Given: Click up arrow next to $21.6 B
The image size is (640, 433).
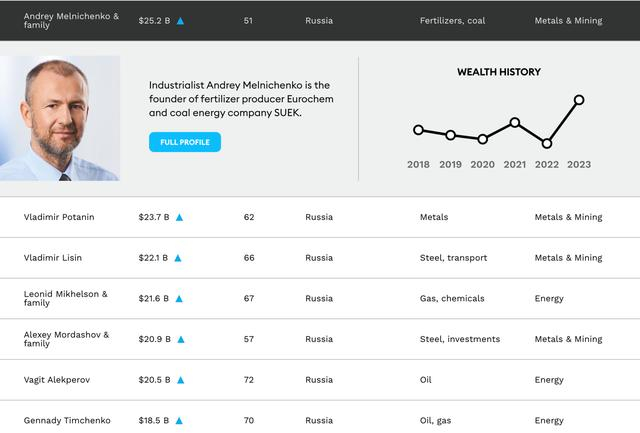Looking at the screenshot, I should 179,299.
